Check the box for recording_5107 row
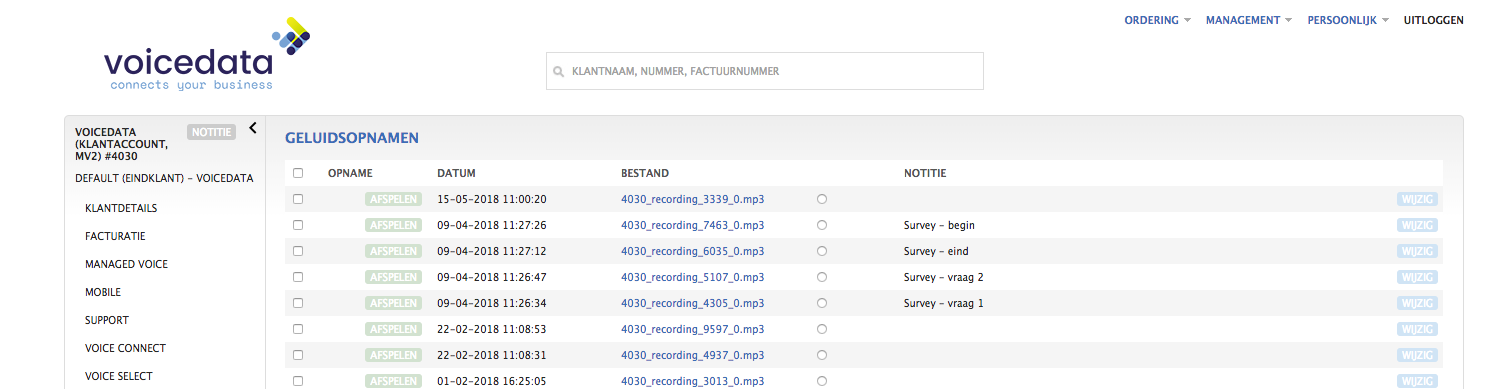Image resolution: width=1485 pixels, height=389 pixels. (x=298, y=277)
